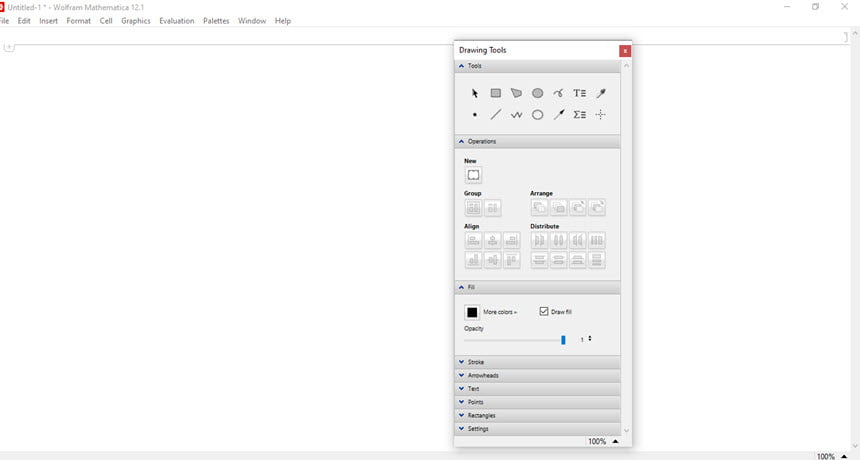Expand the Rectangles section
Screen dimensions: 860x460
[538, 416]
